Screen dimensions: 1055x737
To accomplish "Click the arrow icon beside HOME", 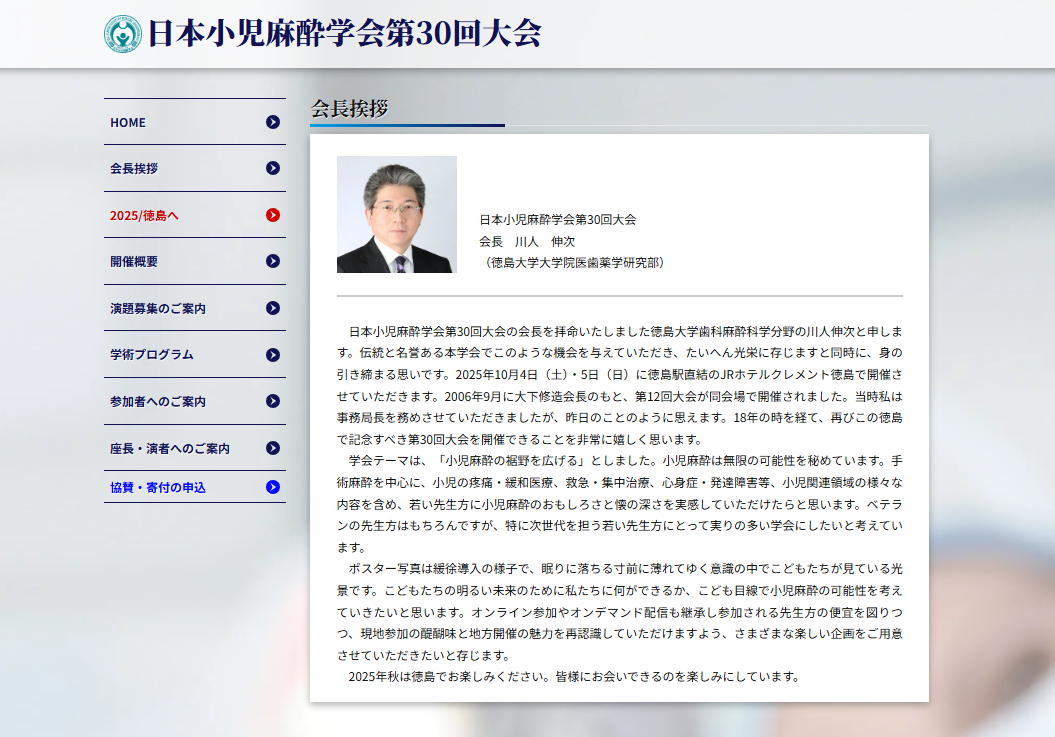I will (272, 122).
